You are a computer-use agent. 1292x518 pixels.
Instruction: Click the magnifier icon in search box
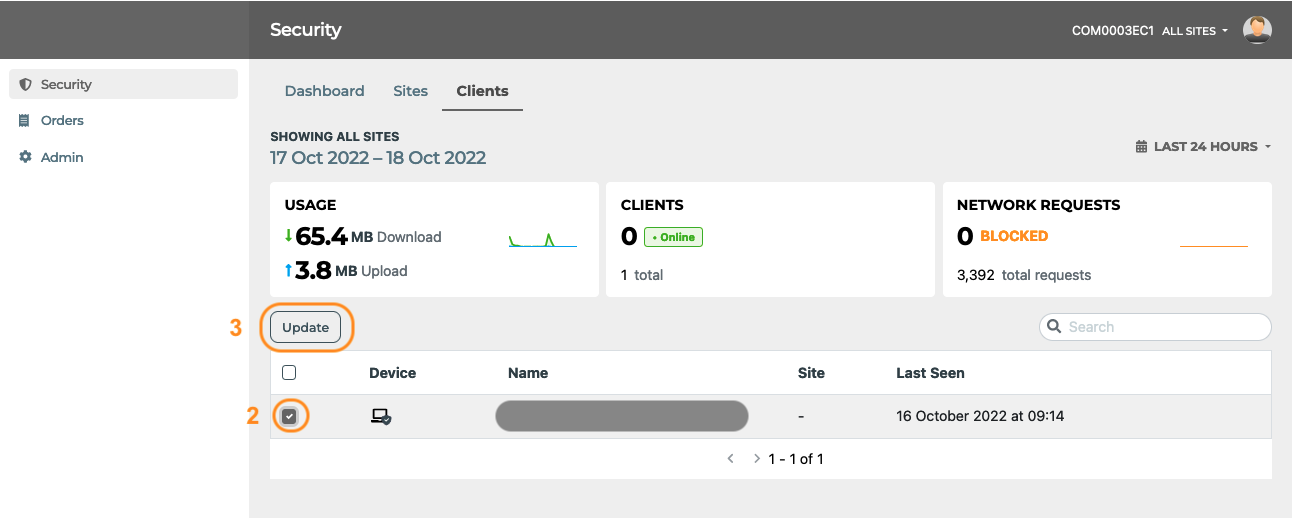coord(1054,326)
